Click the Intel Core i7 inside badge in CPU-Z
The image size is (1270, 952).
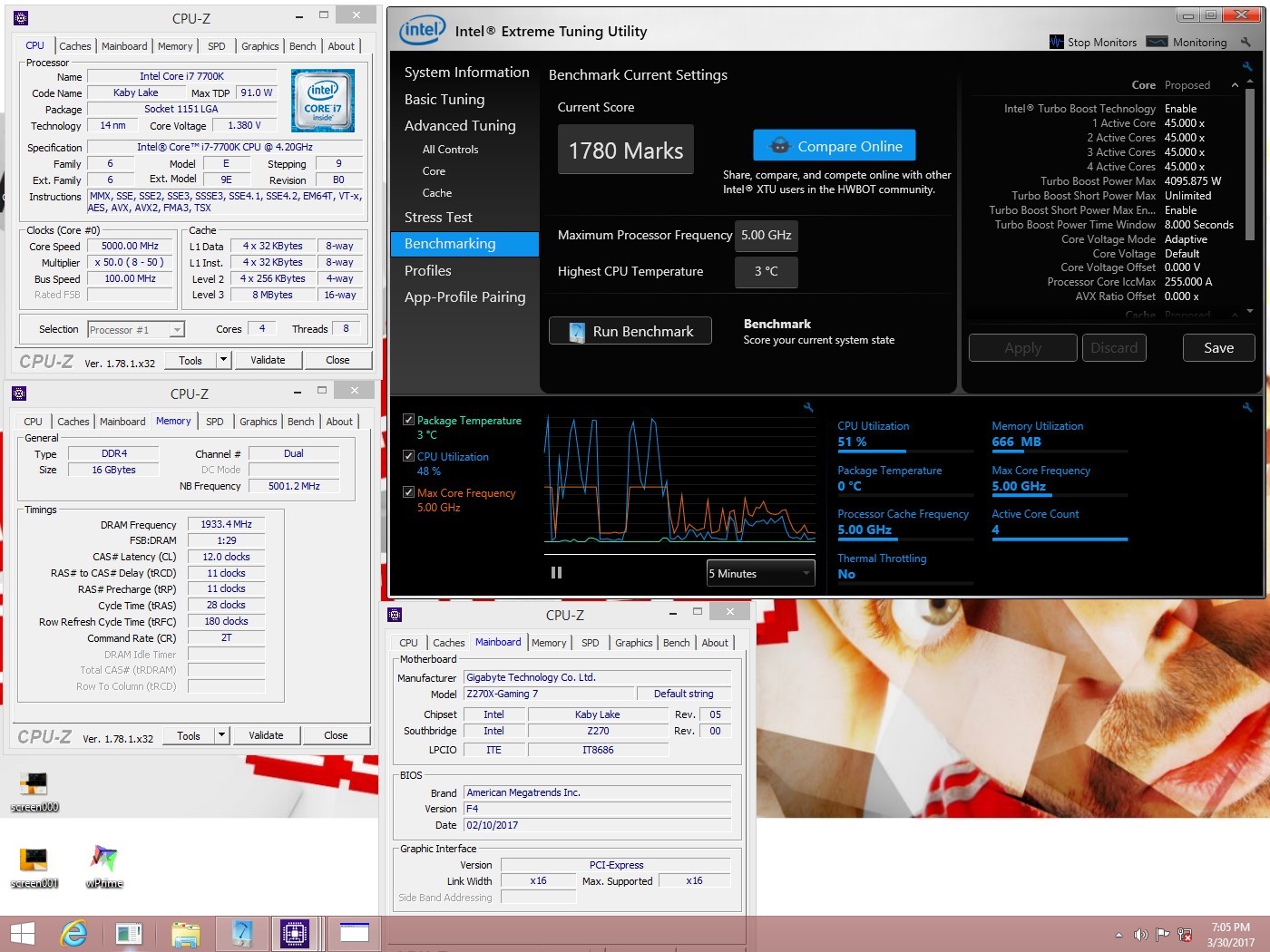pos(323,101)
